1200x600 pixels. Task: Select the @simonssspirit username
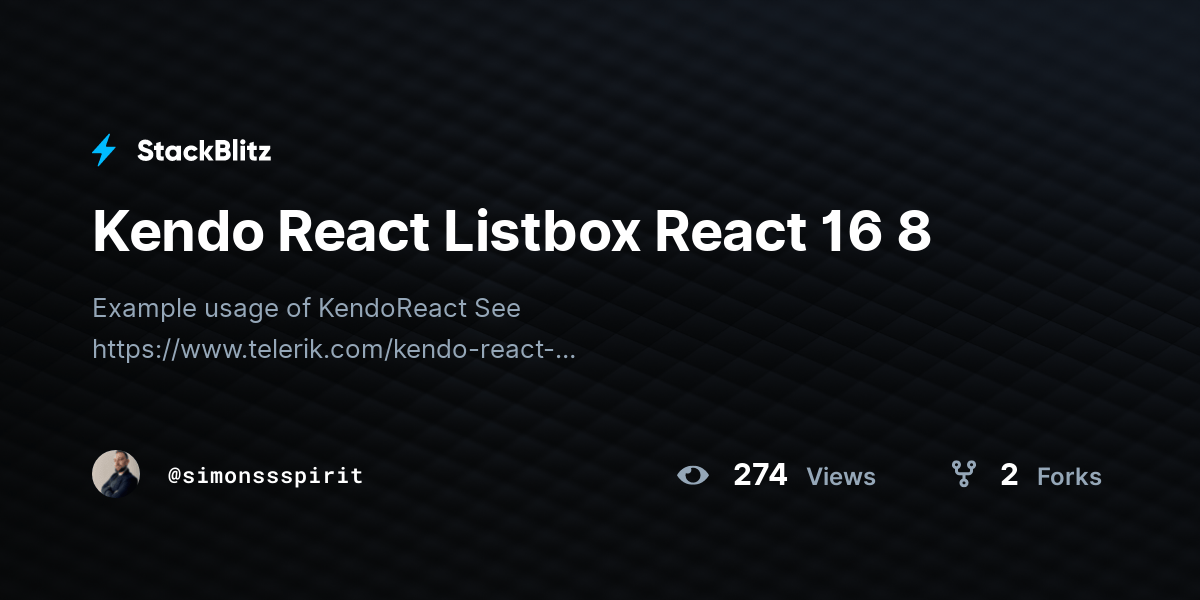(x=265, y=476)
